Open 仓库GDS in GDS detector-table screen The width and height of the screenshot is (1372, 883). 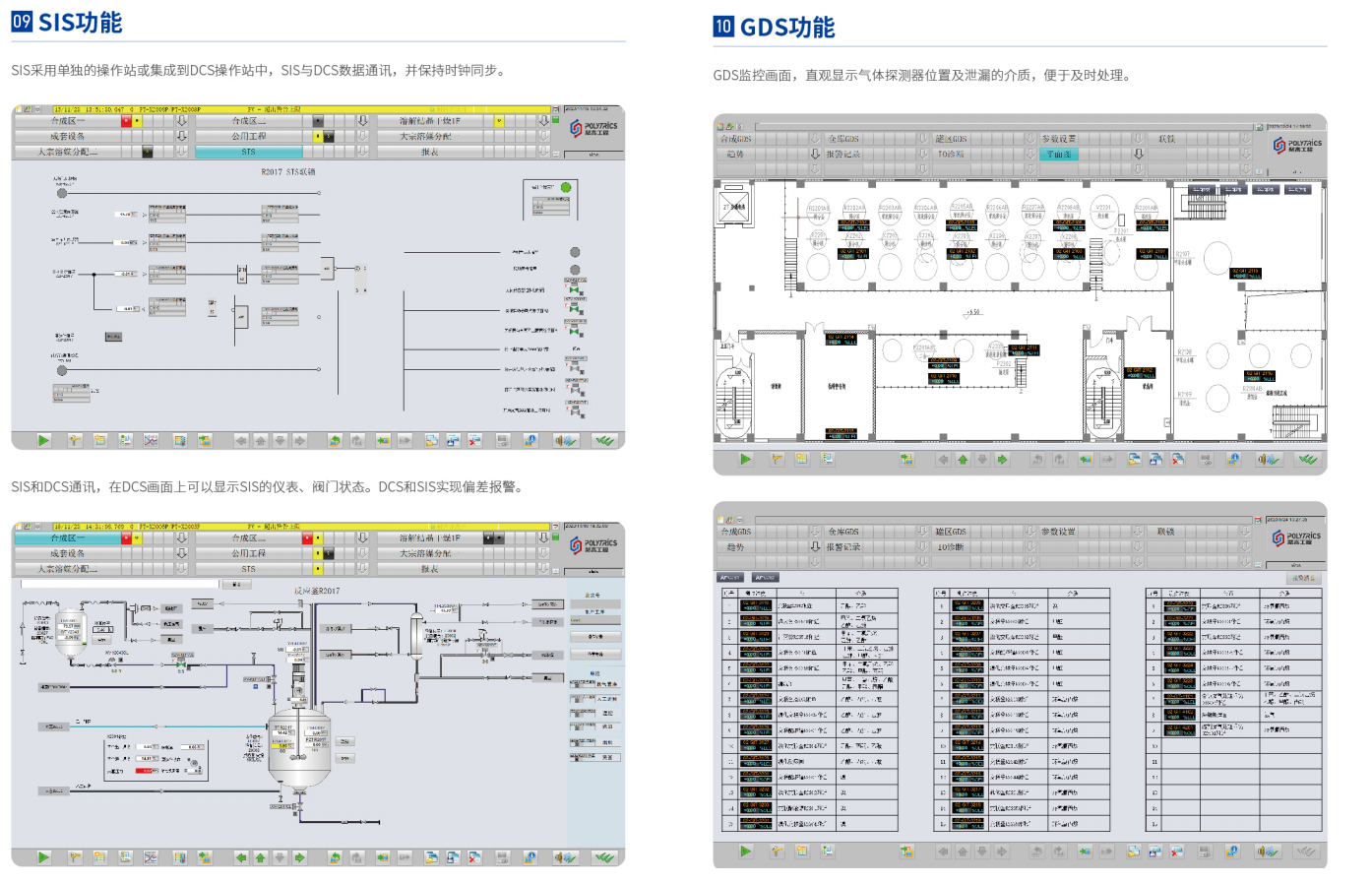coord(843,531)
